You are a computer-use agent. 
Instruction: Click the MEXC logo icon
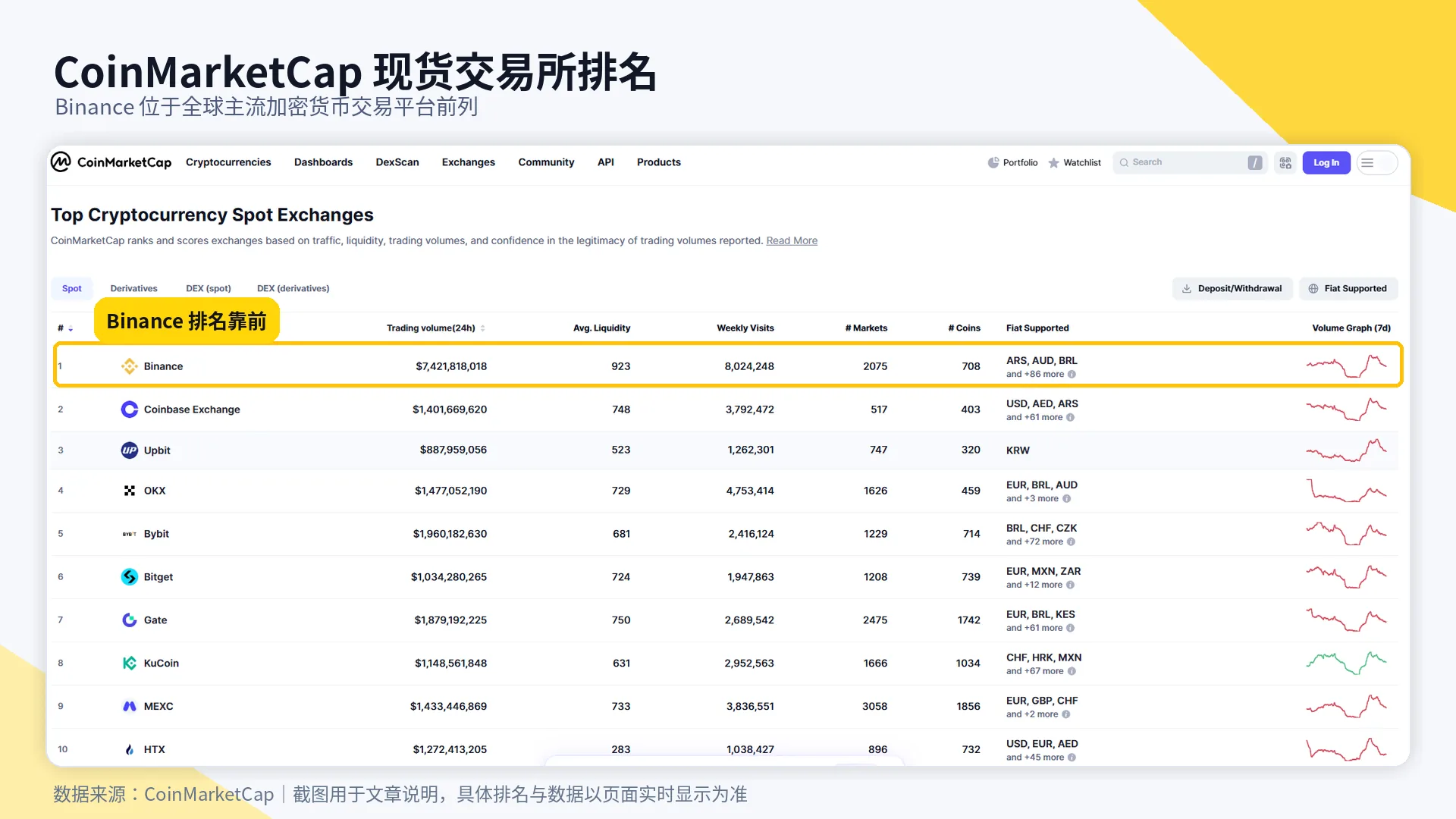pyautogui.click(x=130, y=707)
